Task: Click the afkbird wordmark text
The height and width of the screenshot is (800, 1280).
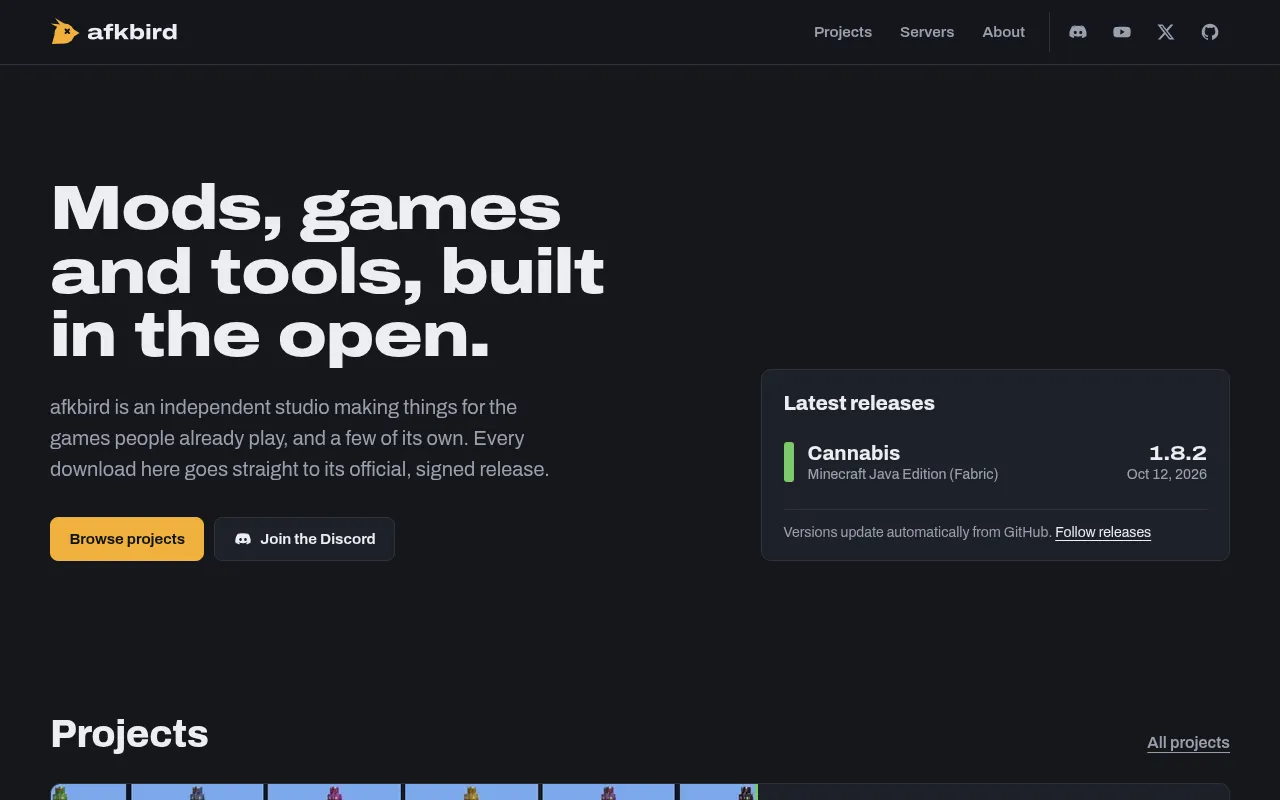Action: tap(132, 32)
